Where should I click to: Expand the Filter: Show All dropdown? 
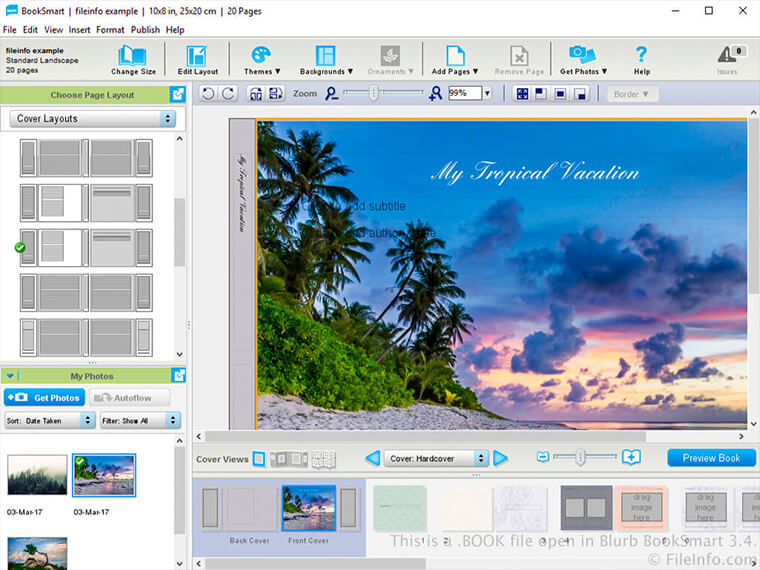139,421
